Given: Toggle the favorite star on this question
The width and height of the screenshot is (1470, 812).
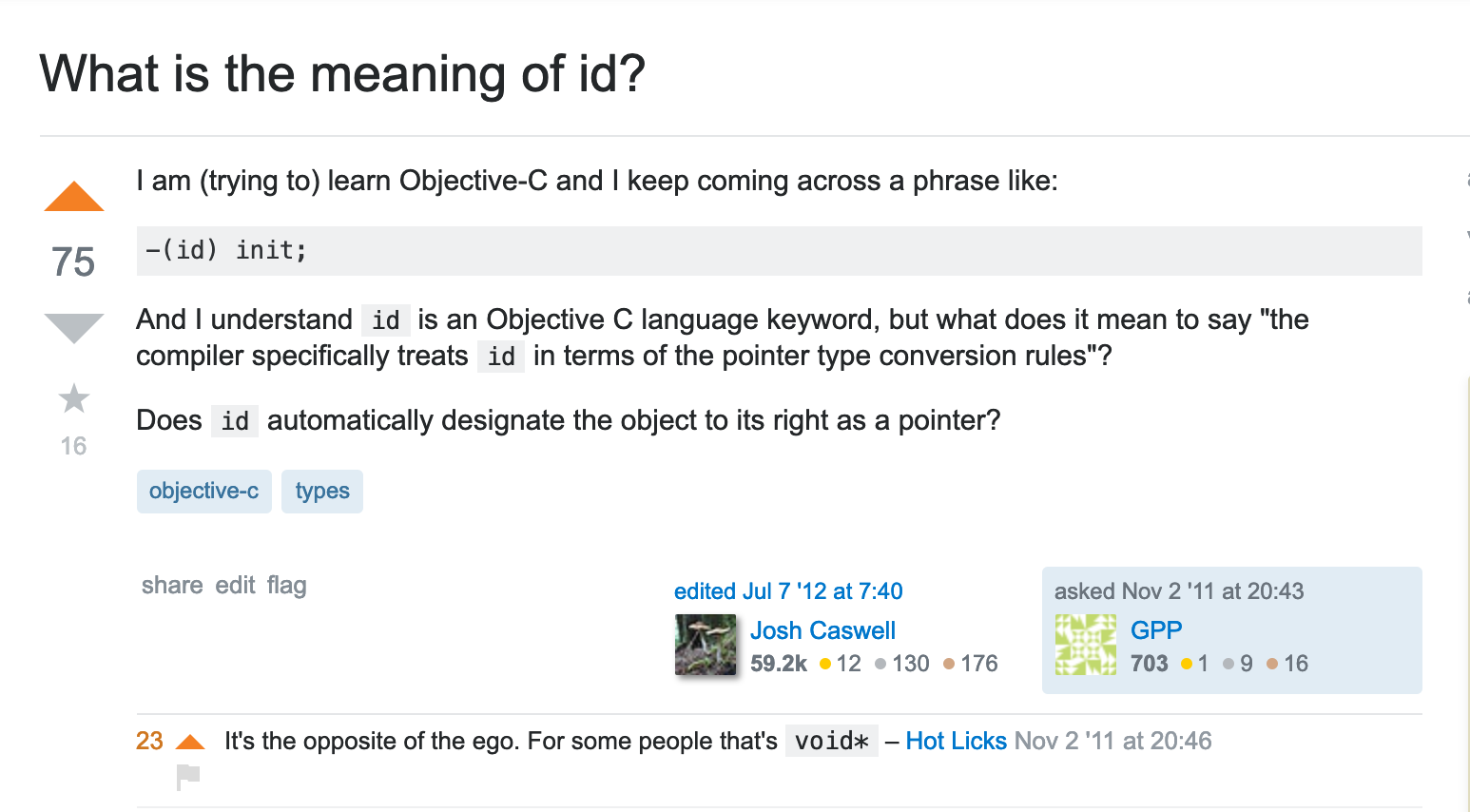Looking at the screenshot, I should point(73,398).
